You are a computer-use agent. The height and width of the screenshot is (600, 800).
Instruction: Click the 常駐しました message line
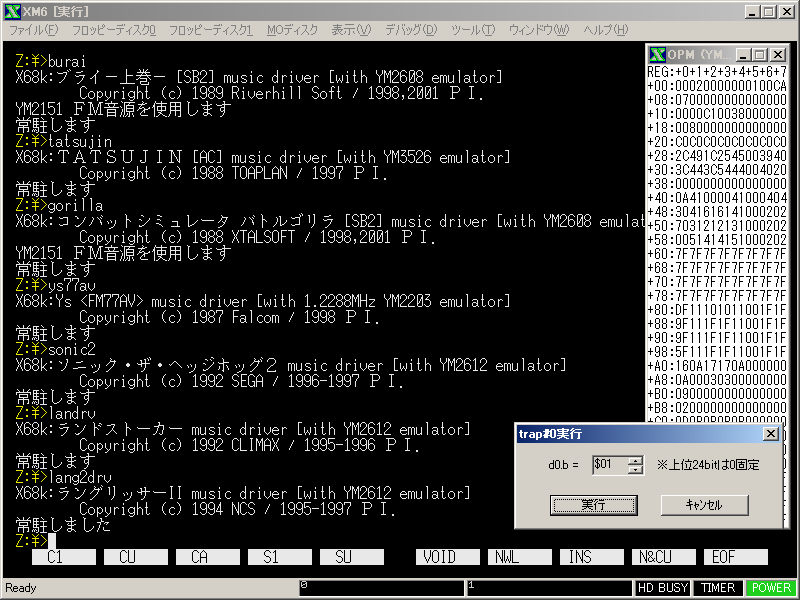pyautogui.click(x=63, y=525)
